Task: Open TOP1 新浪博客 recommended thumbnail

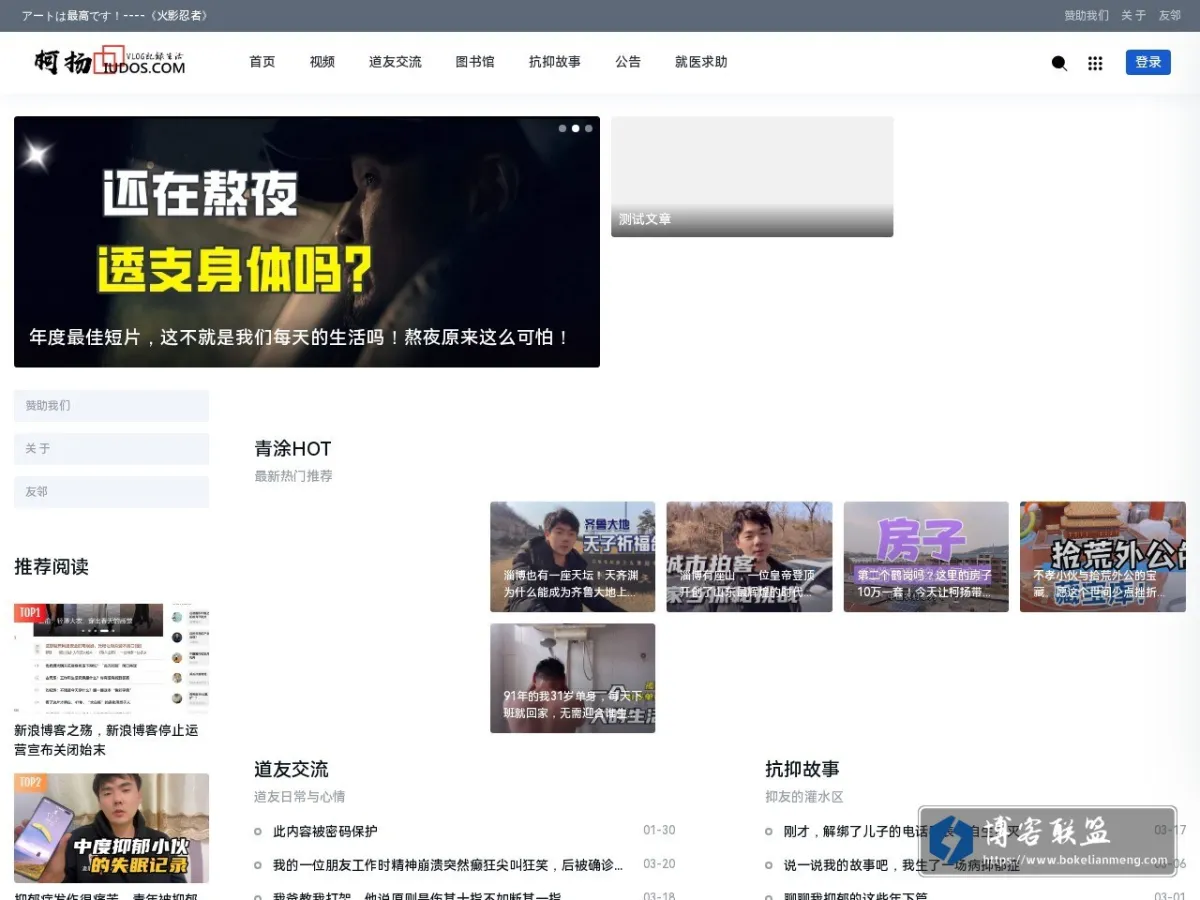Action: [111, 658]
